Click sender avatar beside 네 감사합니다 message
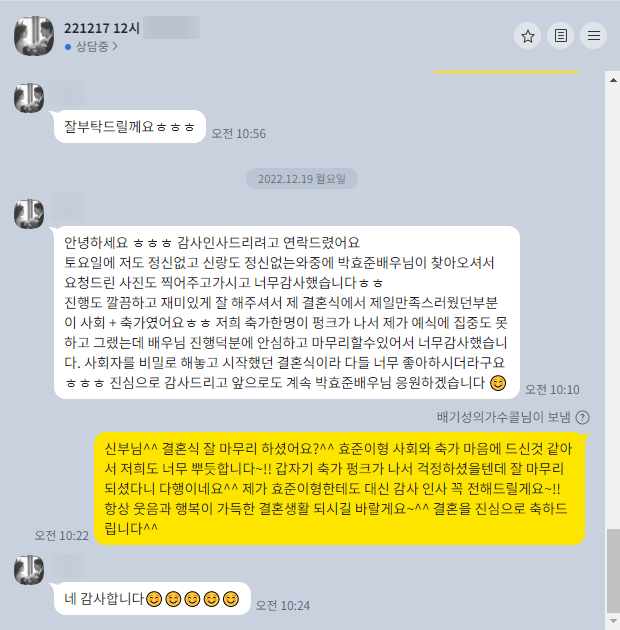 pyautogui.click(x=29, y=570)
